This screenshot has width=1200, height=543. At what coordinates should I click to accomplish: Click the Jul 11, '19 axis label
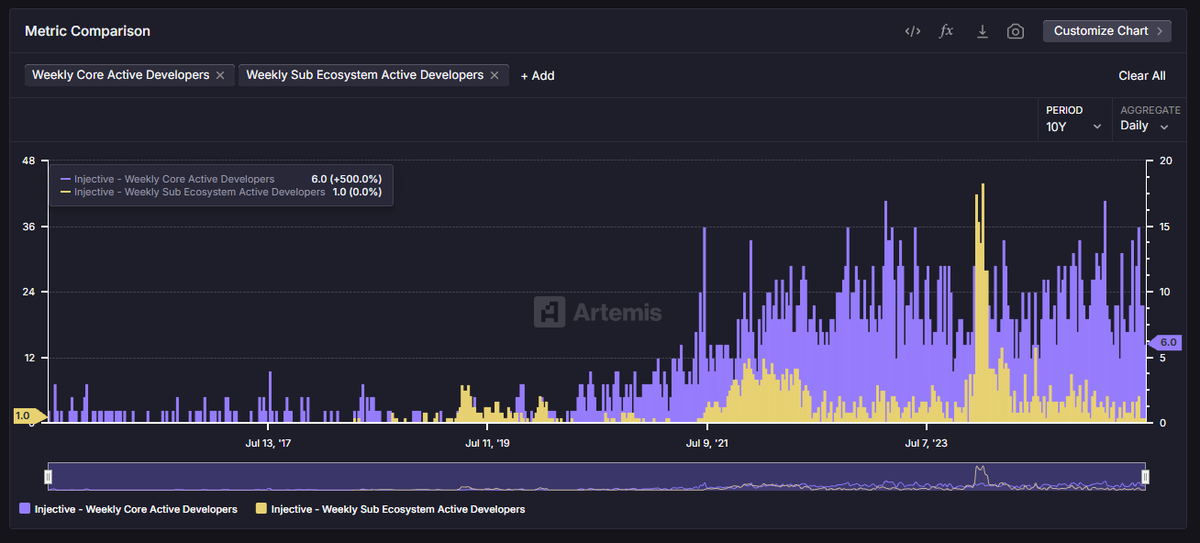[488, 442]
